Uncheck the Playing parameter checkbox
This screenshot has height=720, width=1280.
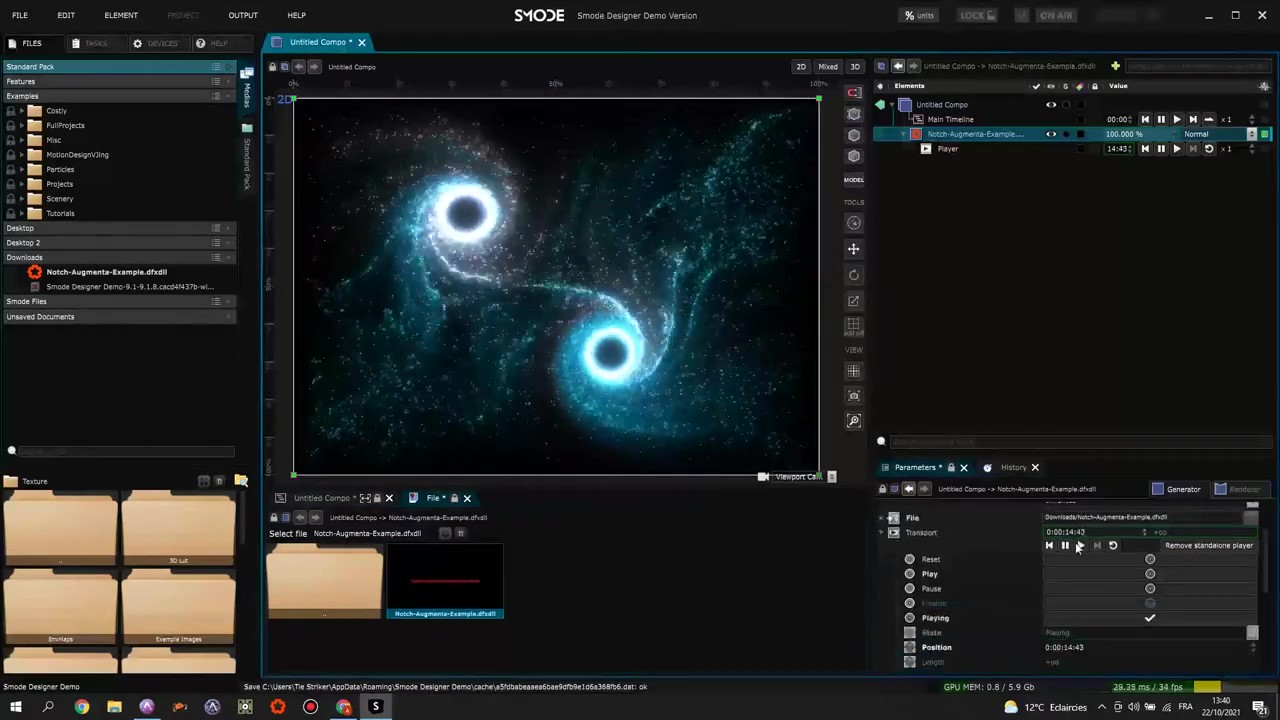click(1149, 618)
